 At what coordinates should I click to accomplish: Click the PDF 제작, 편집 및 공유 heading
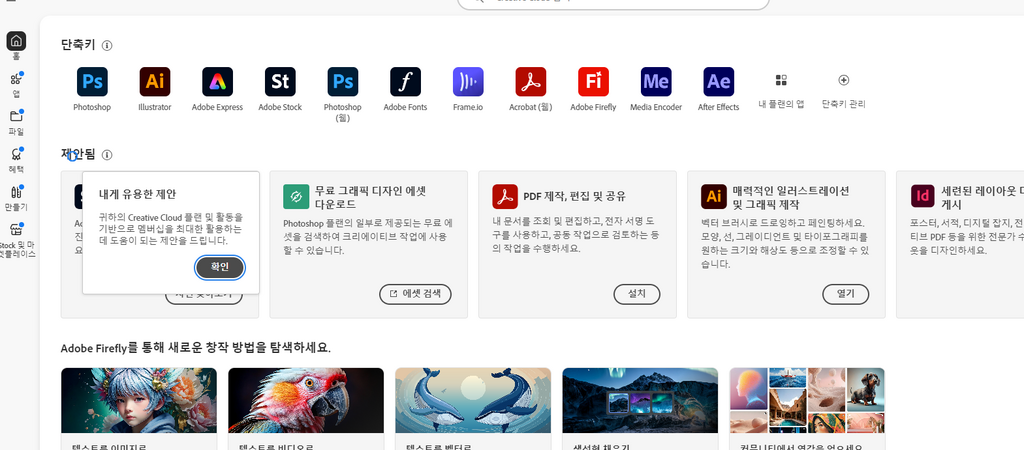click(575, 196)
